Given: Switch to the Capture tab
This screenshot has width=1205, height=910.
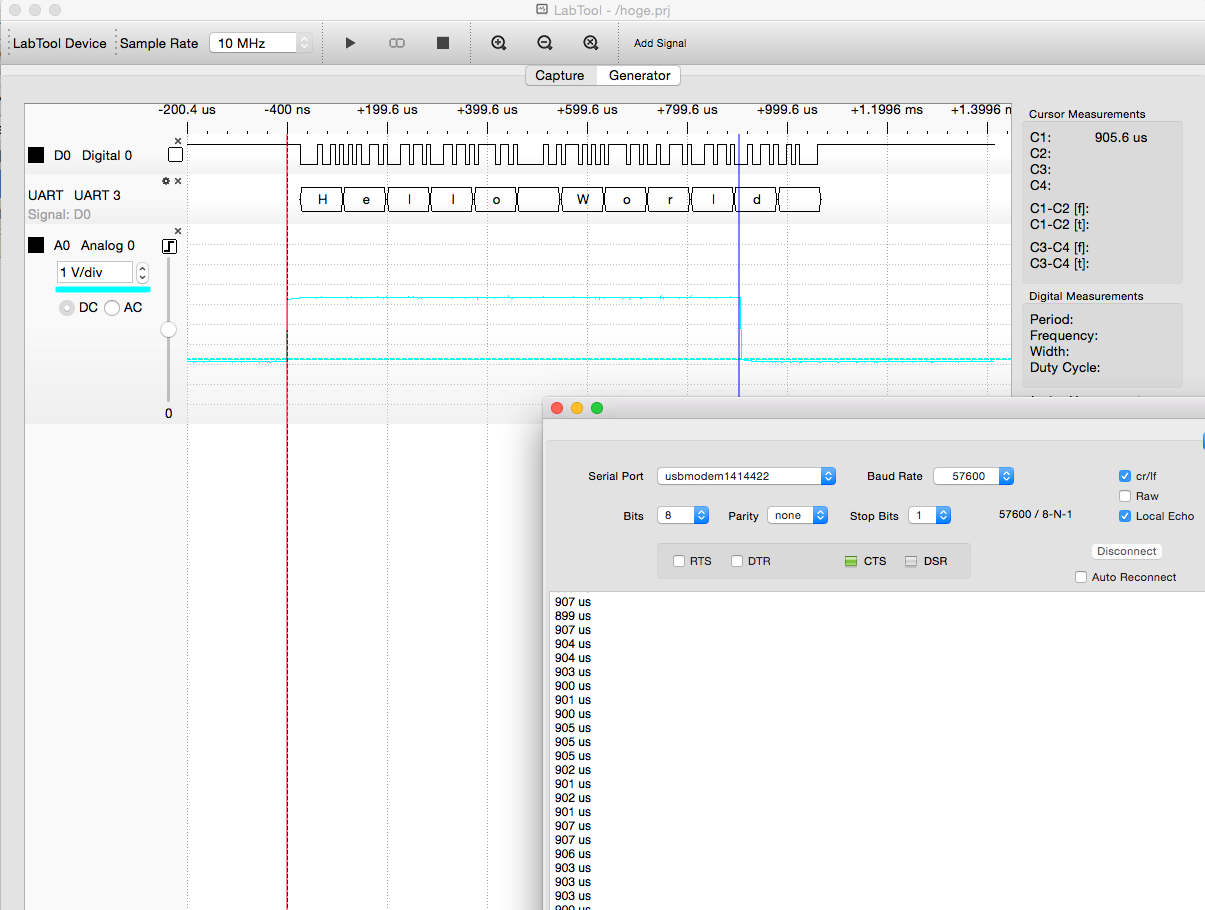Looking at the screenshot, I should (560, 76).
